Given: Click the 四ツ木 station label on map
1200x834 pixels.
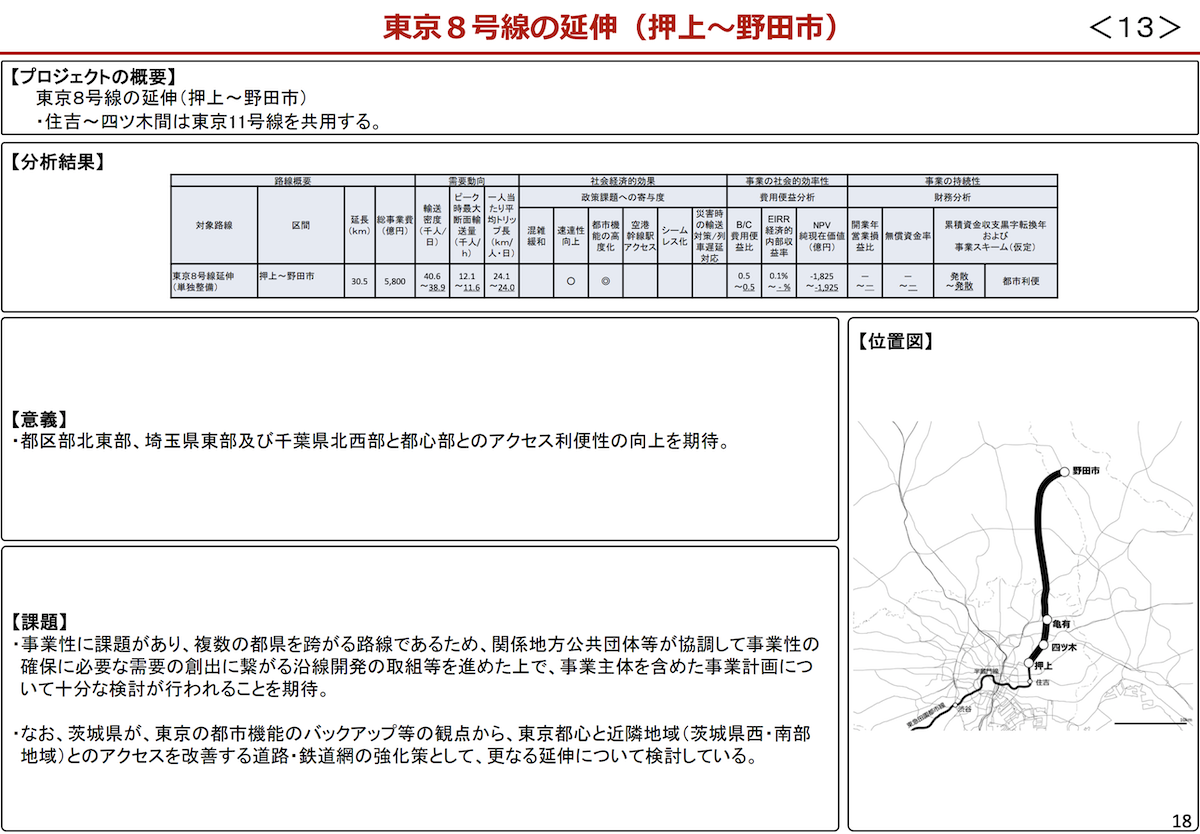Looking at the screenshot, I should click(1062, 648).
